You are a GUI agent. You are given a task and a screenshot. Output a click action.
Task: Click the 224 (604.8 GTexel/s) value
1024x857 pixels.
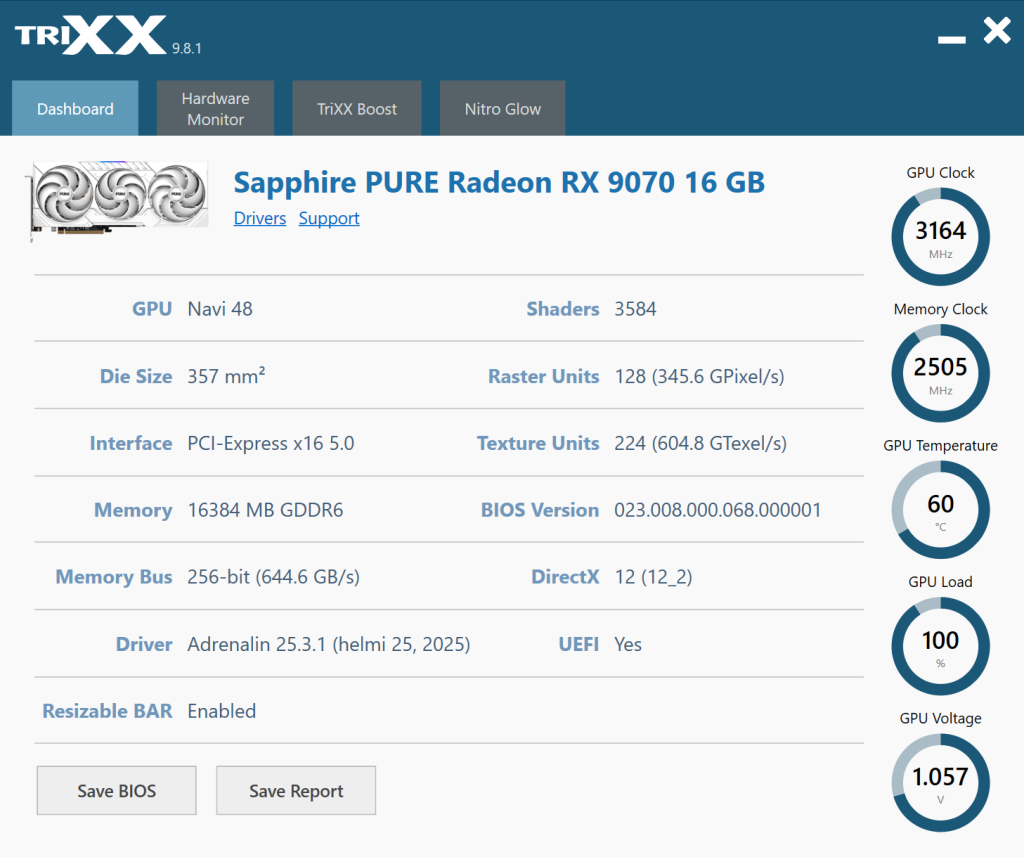tap(700, 443)
